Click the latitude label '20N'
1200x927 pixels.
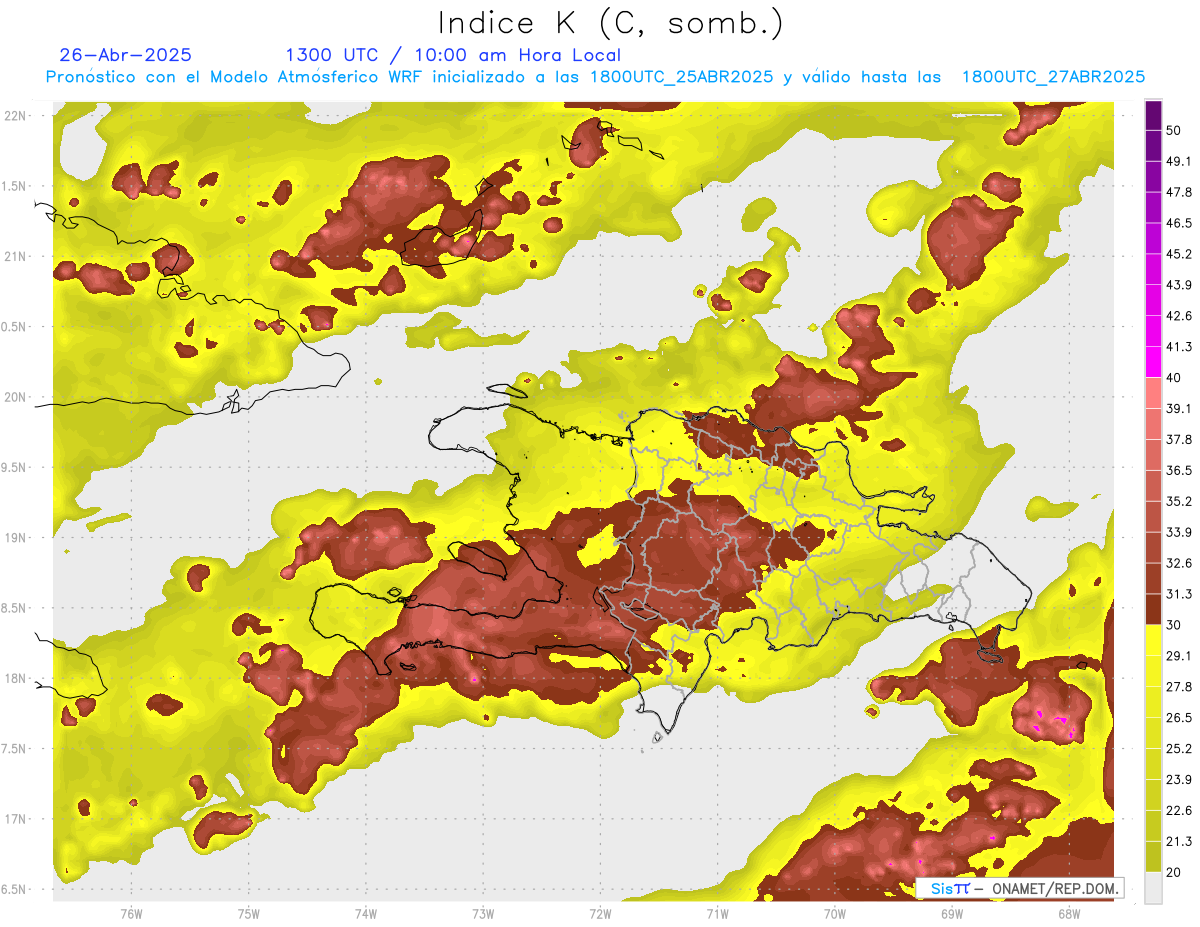click(x=16, y=397)
